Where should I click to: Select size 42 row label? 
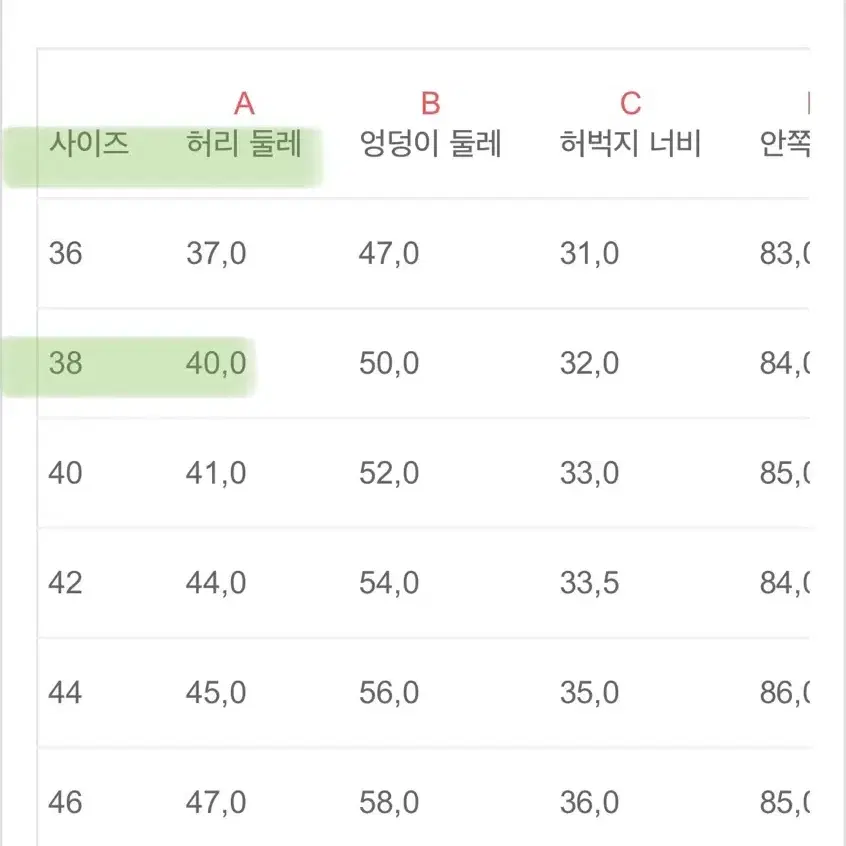(65, 583)
